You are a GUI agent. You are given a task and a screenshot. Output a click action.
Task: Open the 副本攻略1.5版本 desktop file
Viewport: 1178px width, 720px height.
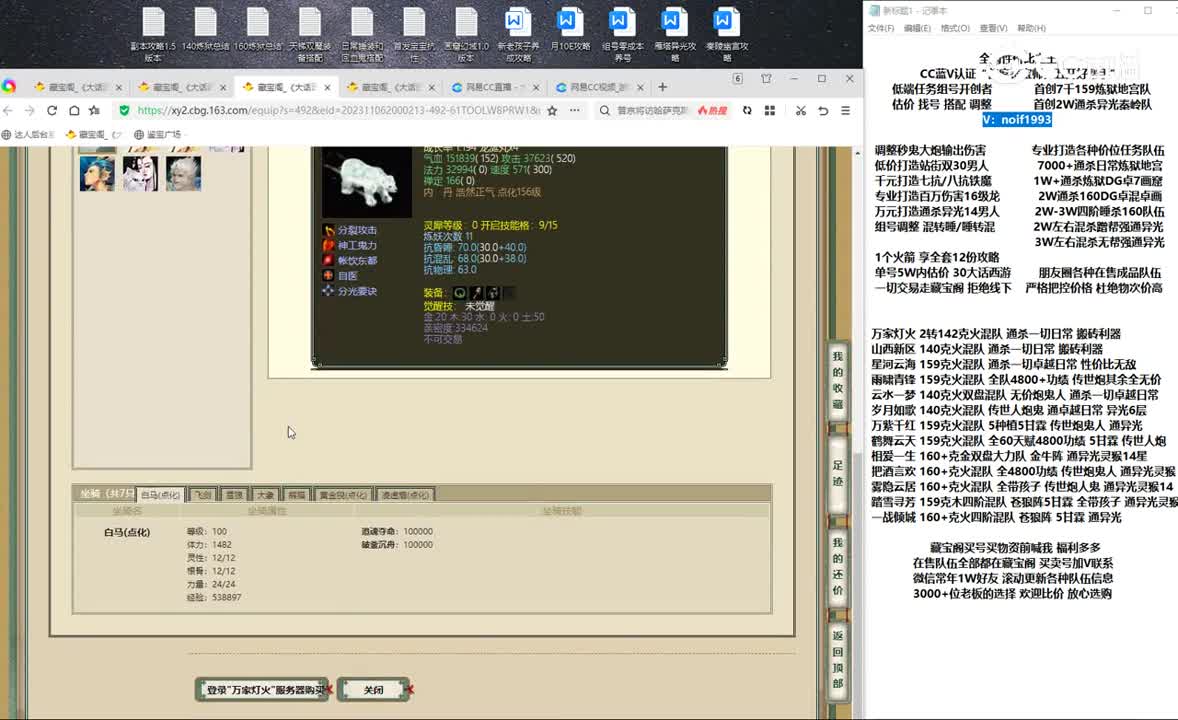click(153, 34)
